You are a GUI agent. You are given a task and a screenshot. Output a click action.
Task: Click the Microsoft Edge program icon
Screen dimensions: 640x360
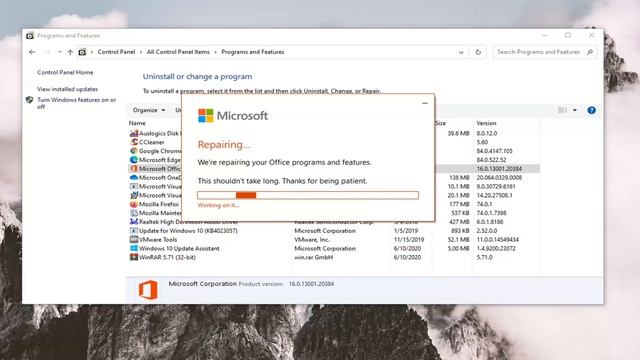pyautogui.click(x=133, y=160)
